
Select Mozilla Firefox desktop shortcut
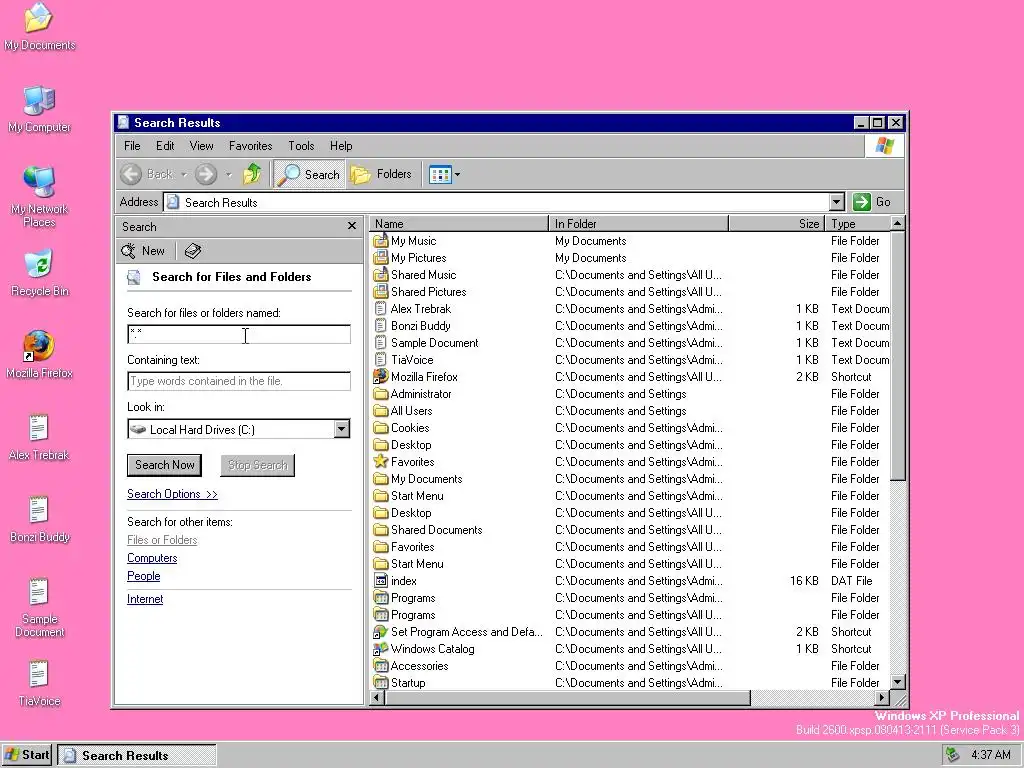(x=39, y=355)
